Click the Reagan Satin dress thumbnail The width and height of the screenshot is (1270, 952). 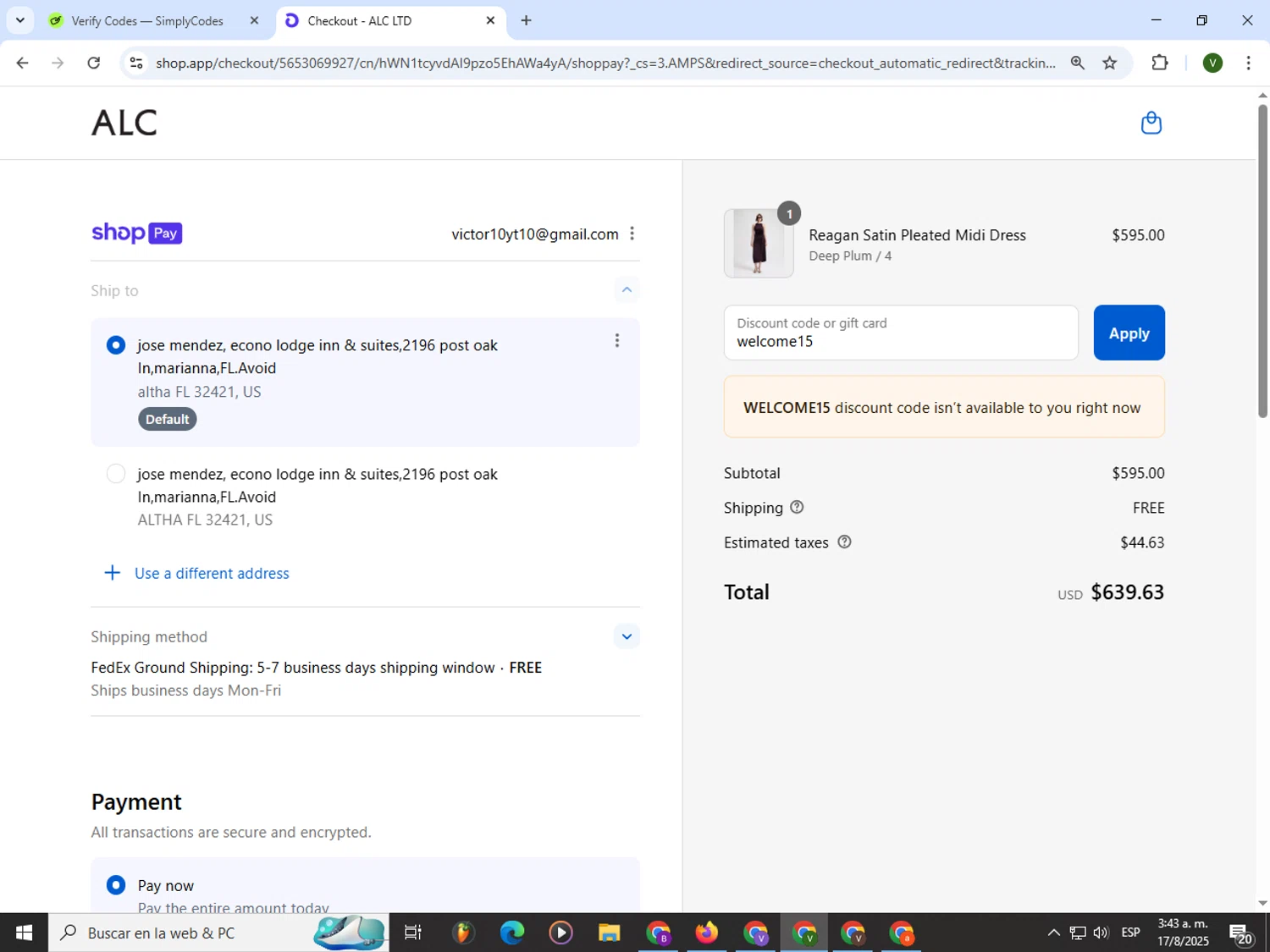[759, 244]
